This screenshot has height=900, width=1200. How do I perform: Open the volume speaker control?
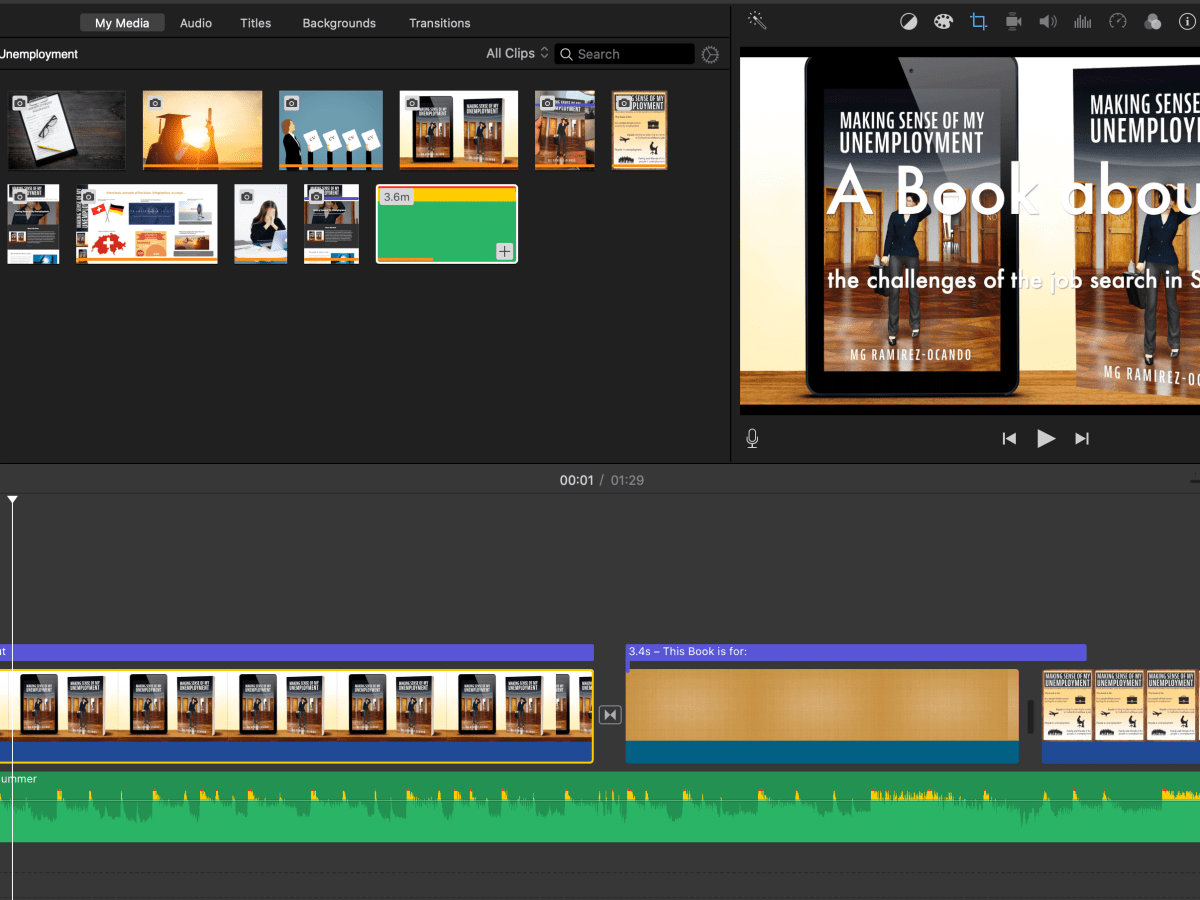[1047, 22]
